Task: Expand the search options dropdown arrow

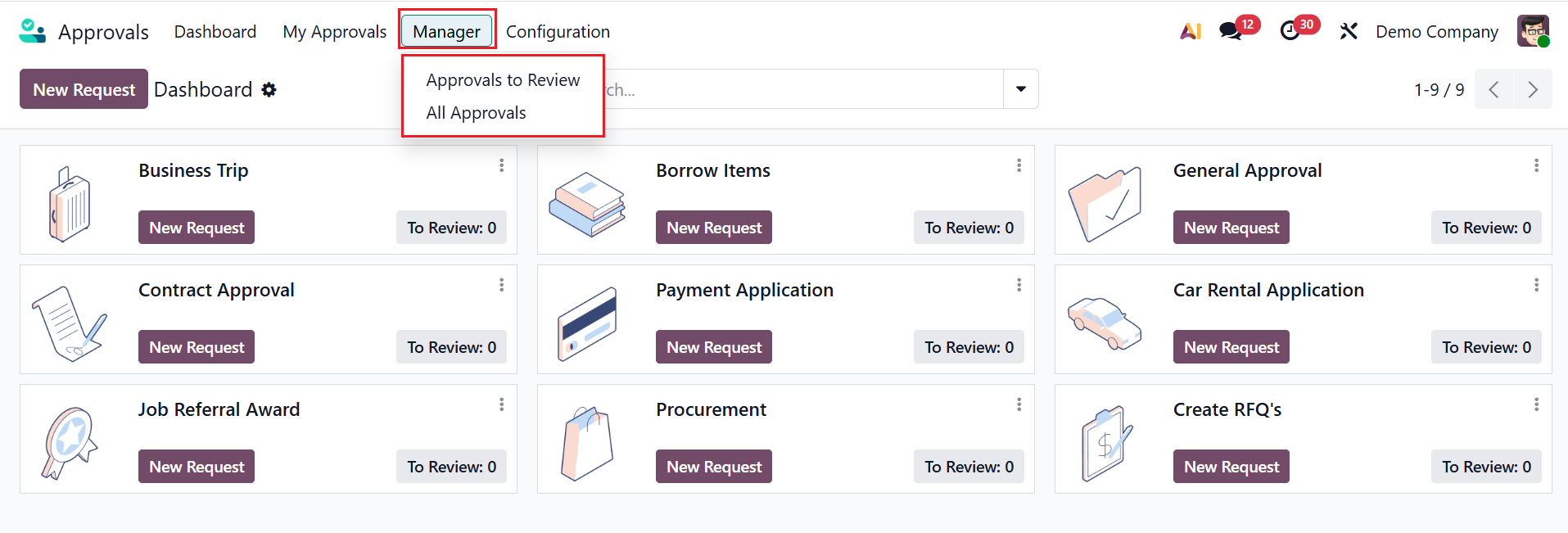Action: point(1021,89)
